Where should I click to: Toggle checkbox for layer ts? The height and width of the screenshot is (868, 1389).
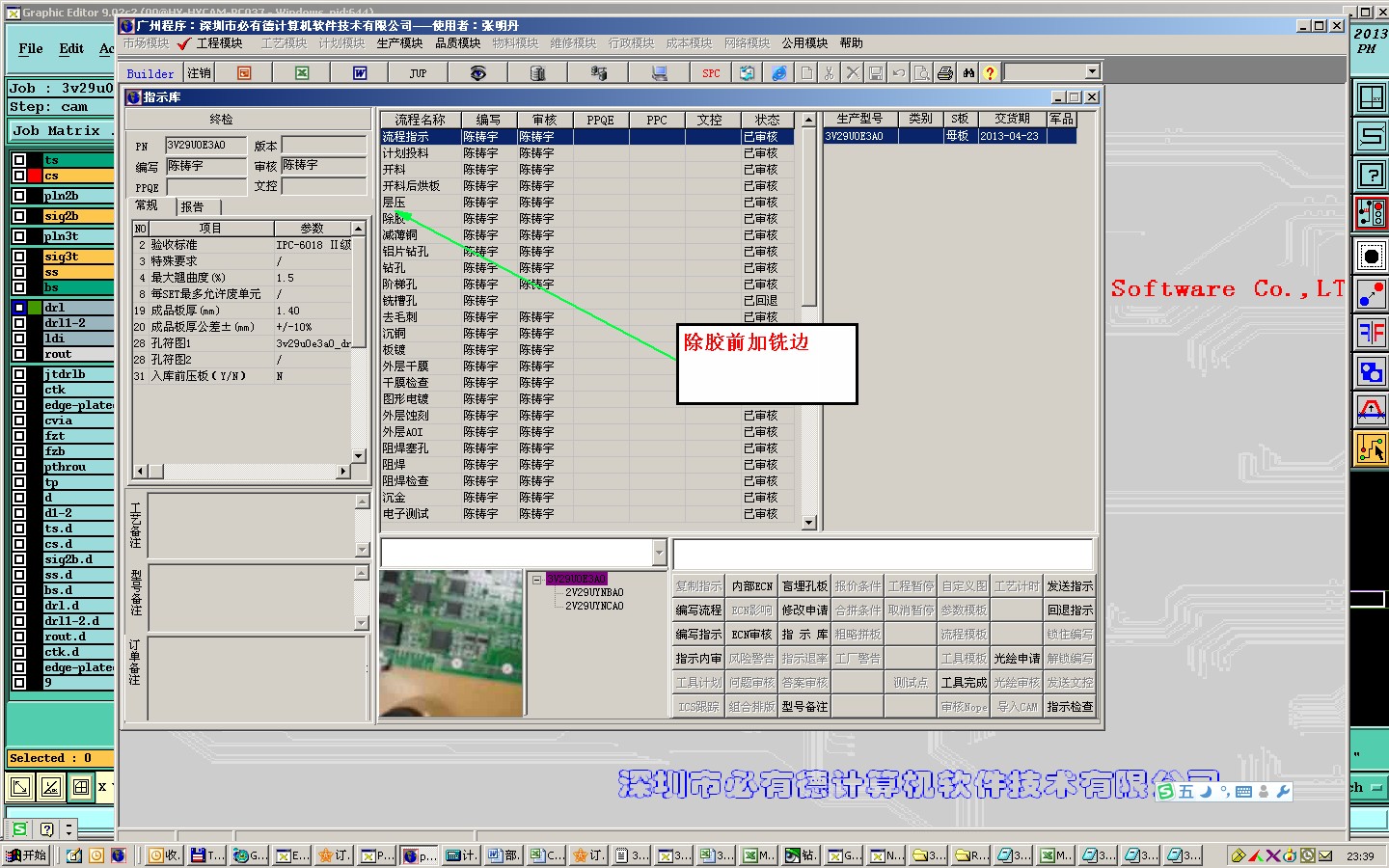[x=19, y=160]
